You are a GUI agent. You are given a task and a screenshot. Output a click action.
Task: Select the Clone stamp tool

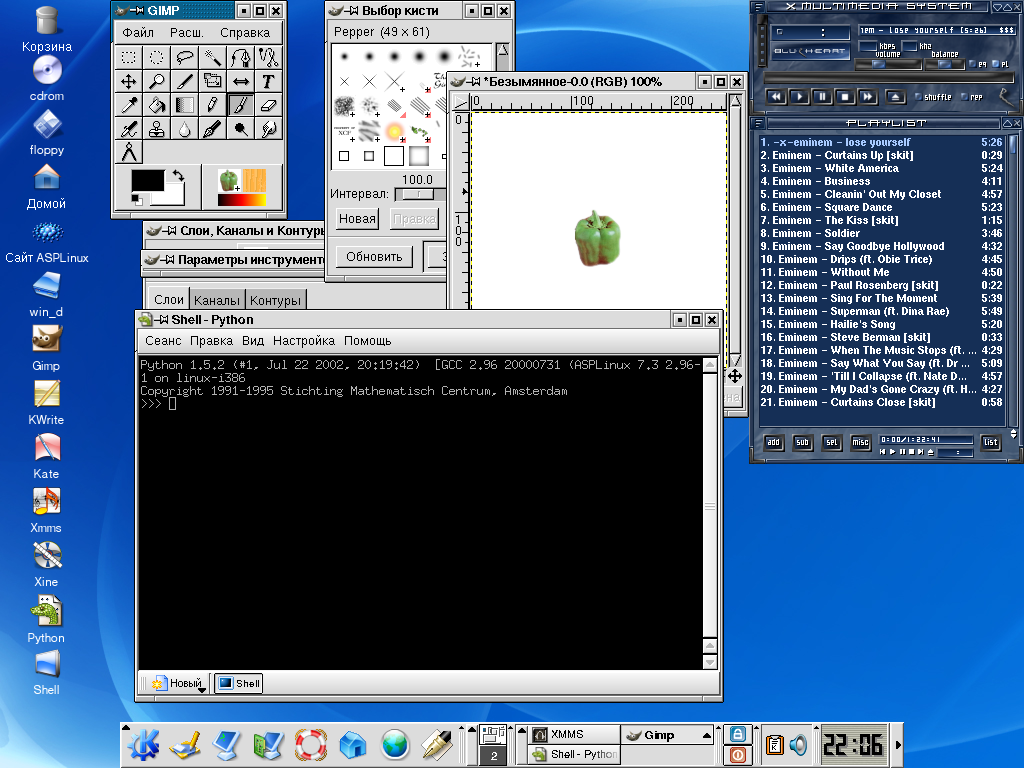(157, 129)
